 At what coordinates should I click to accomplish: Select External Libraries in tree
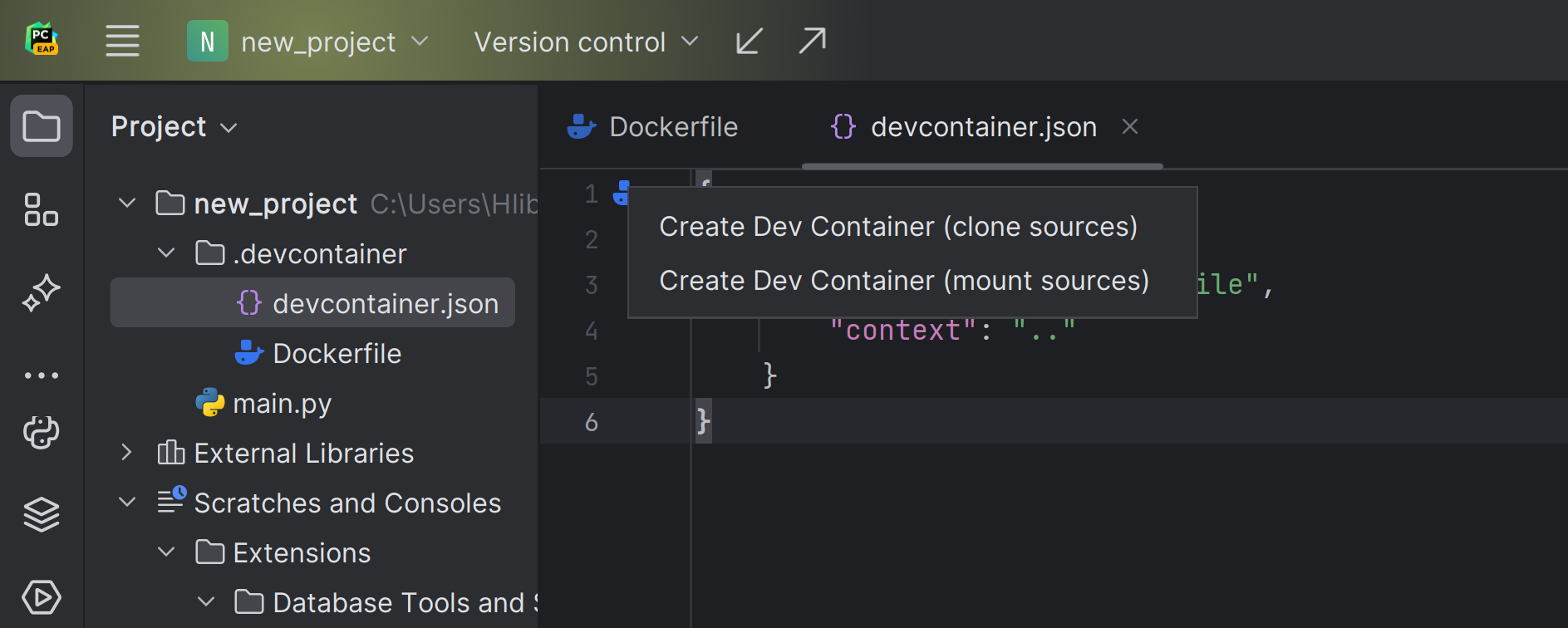click(x=304, y=453)
